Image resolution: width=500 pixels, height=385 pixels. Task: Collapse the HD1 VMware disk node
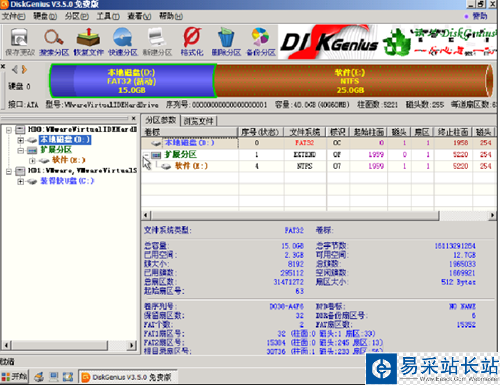click(9, 171)
